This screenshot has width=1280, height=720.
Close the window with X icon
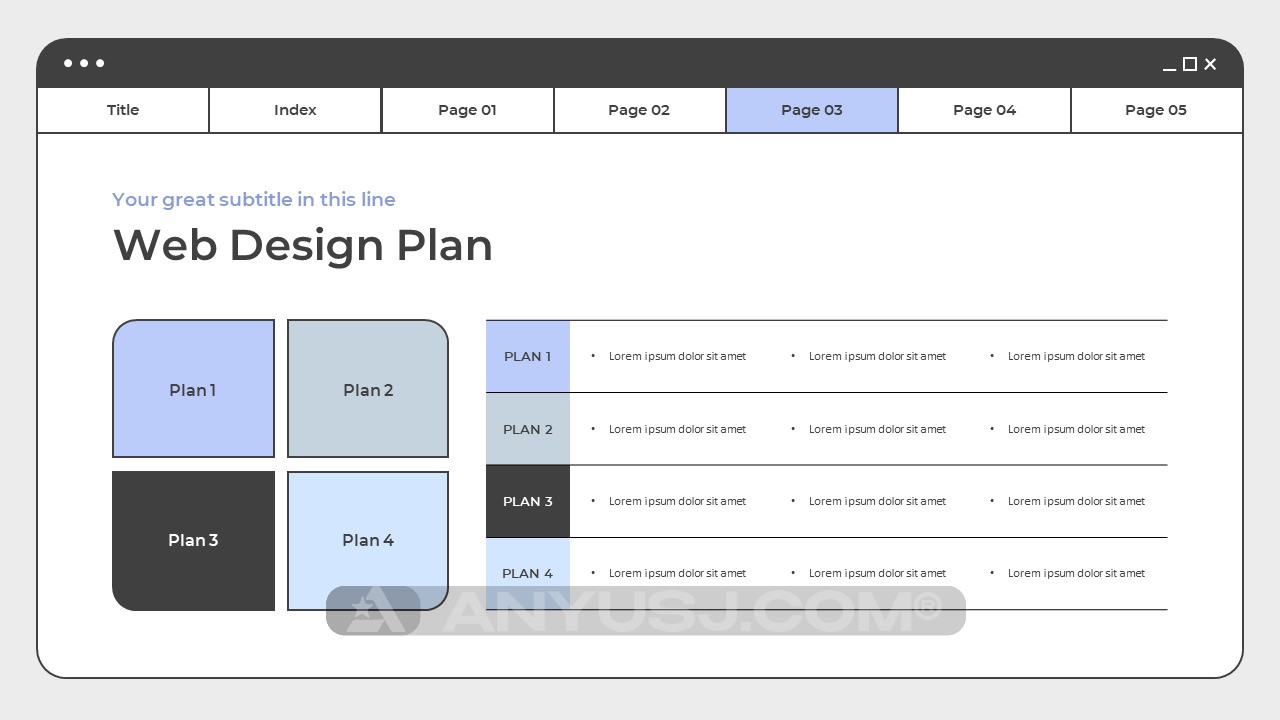pos(1210,64)
